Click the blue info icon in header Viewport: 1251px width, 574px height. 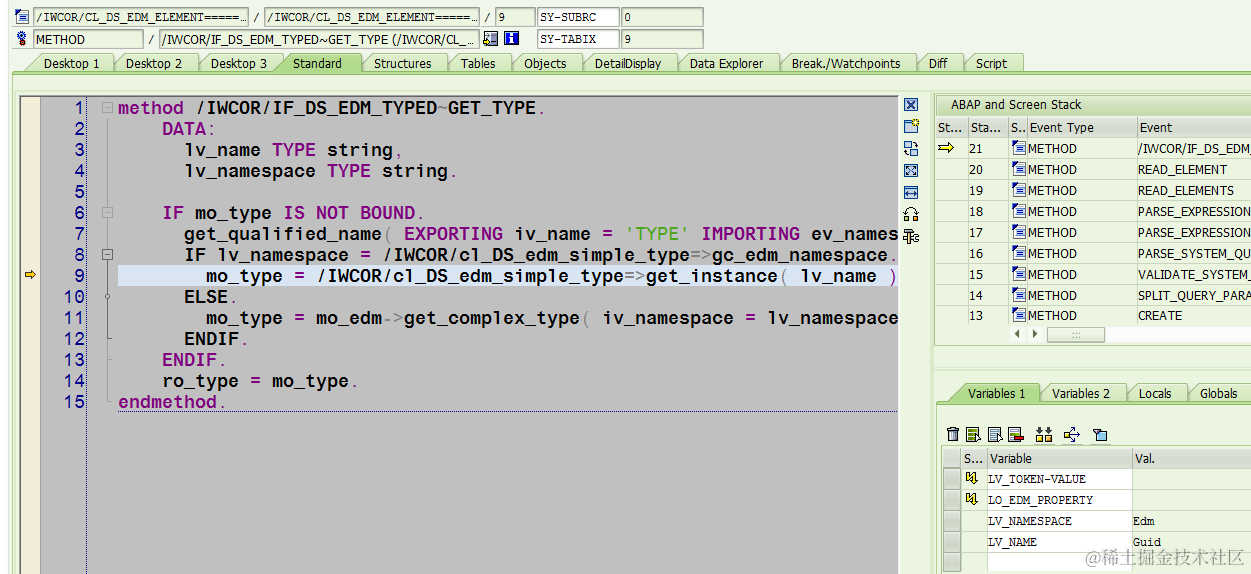512,39
